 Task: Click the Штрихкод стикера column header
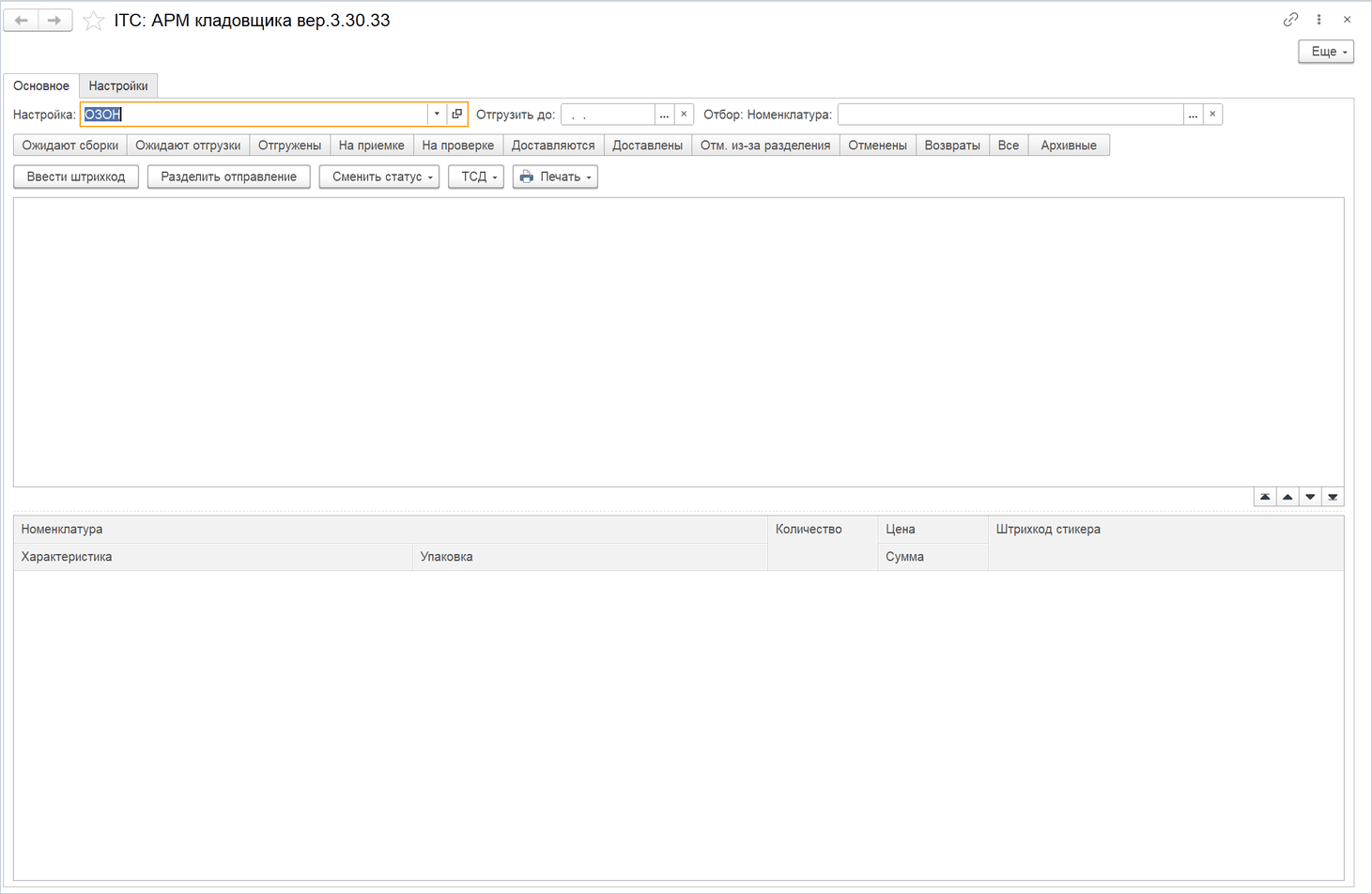1166,543
